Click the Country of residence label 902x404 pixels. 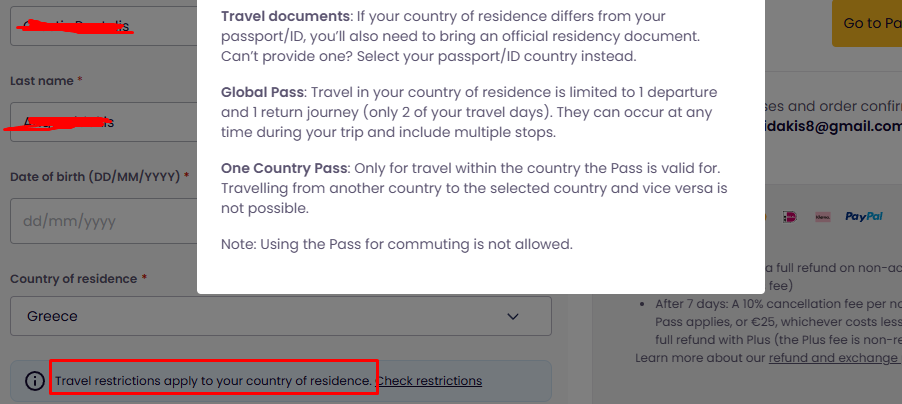[75, 277]
